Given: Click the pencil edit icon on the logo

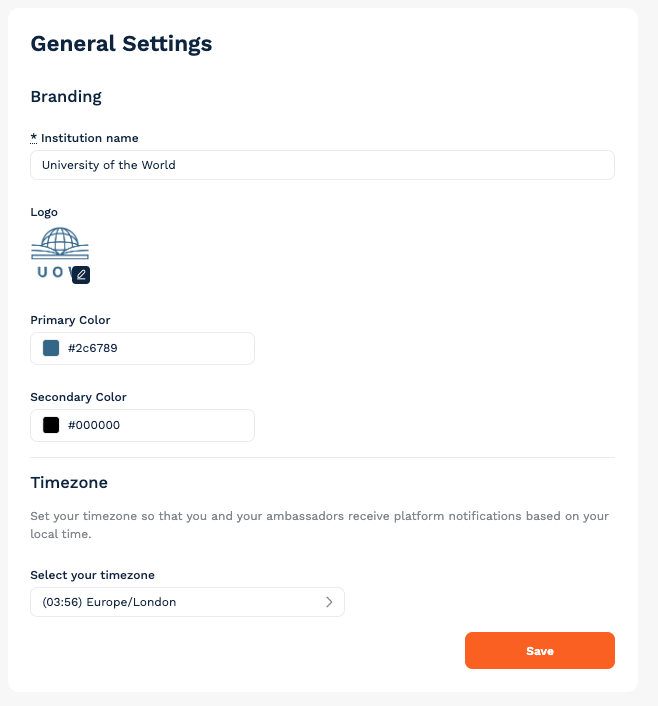Looking at the screenshot, I should click(81, 275).
